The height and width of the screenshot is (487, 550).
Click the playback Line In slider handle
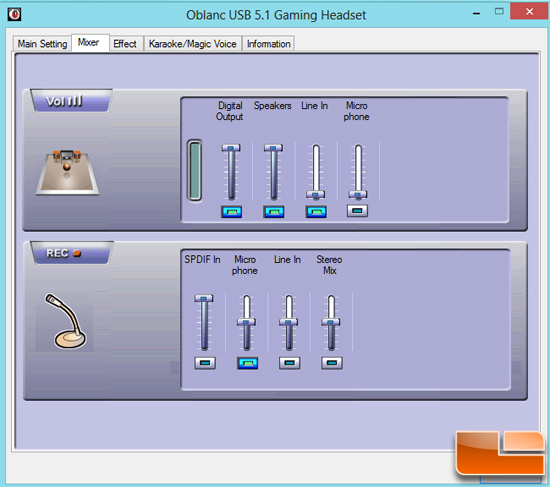tap(316, 194)
